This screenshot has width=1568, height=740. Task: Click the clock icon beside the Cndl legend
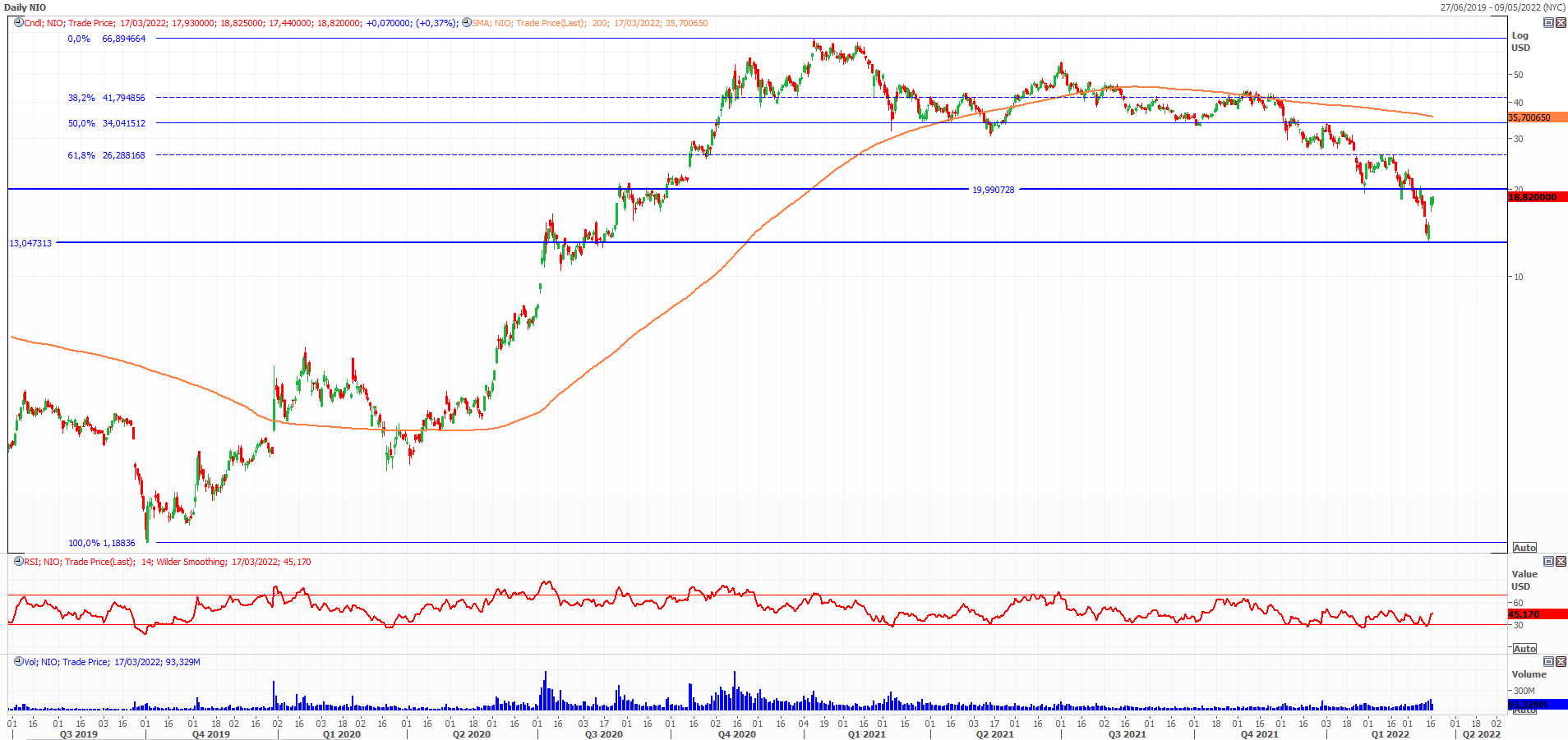(18, 23)
